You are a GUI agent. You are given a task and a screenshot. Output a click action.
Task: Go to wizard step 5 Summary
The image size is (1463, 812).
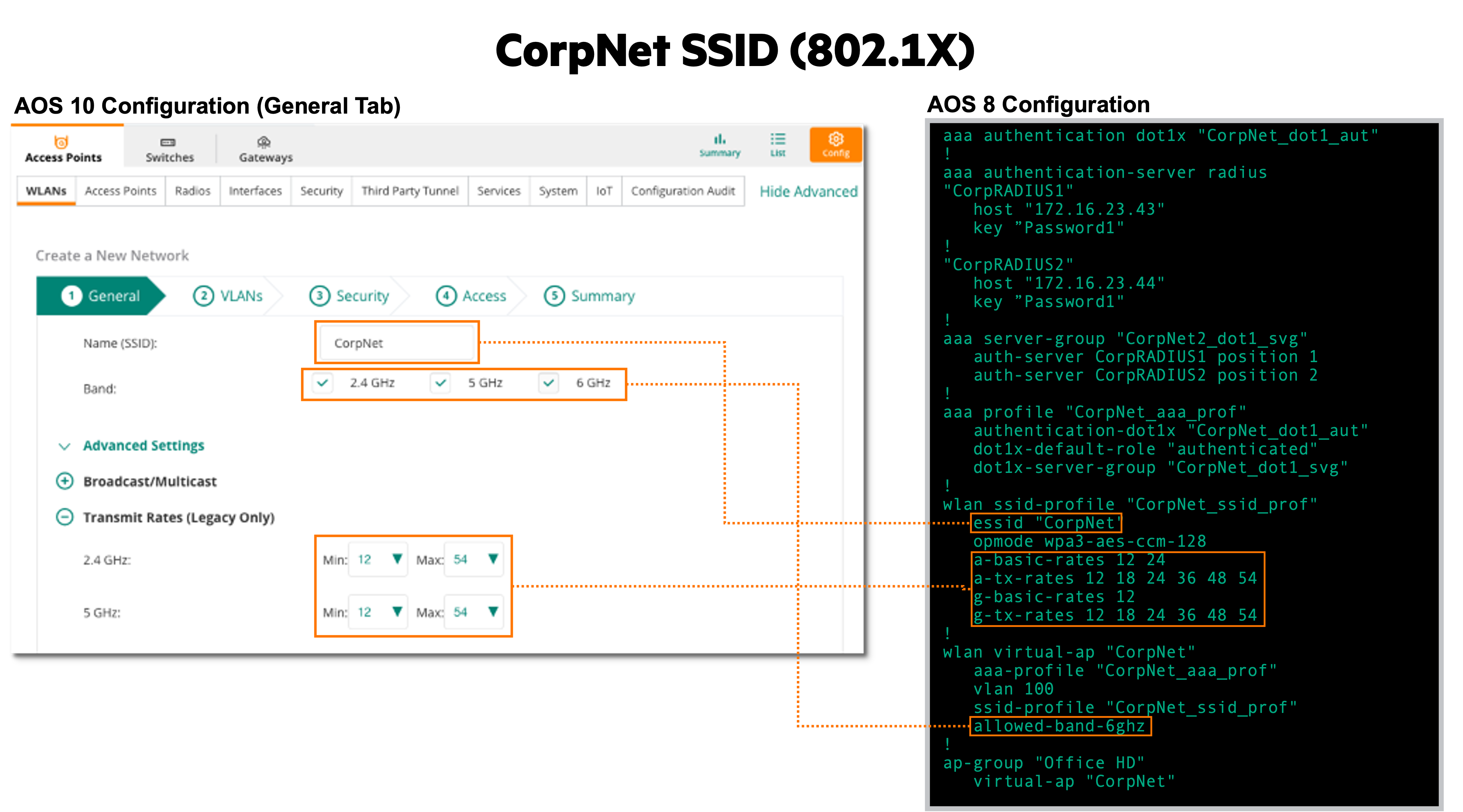pos(589,296)
